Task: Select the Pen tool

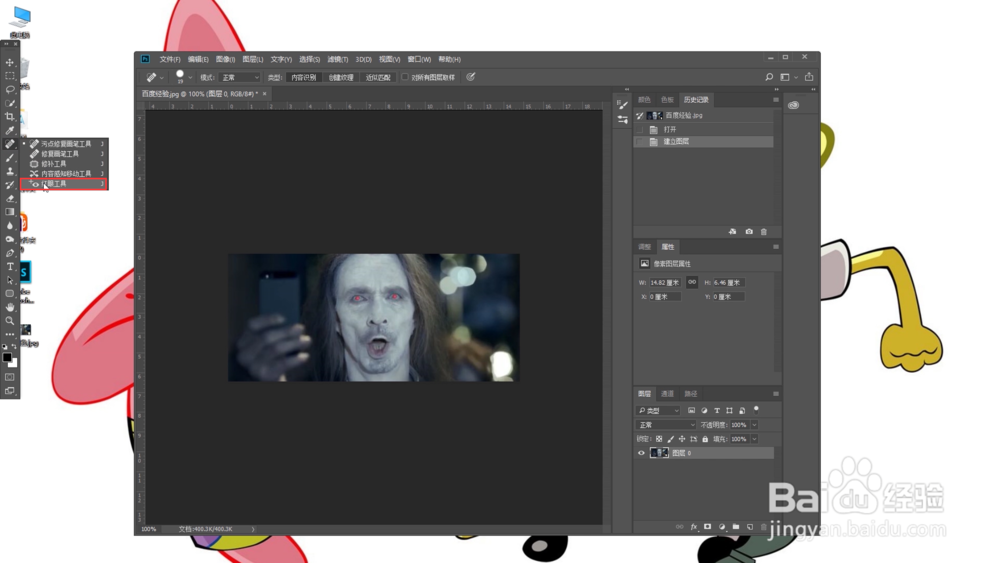Action: 10,253
